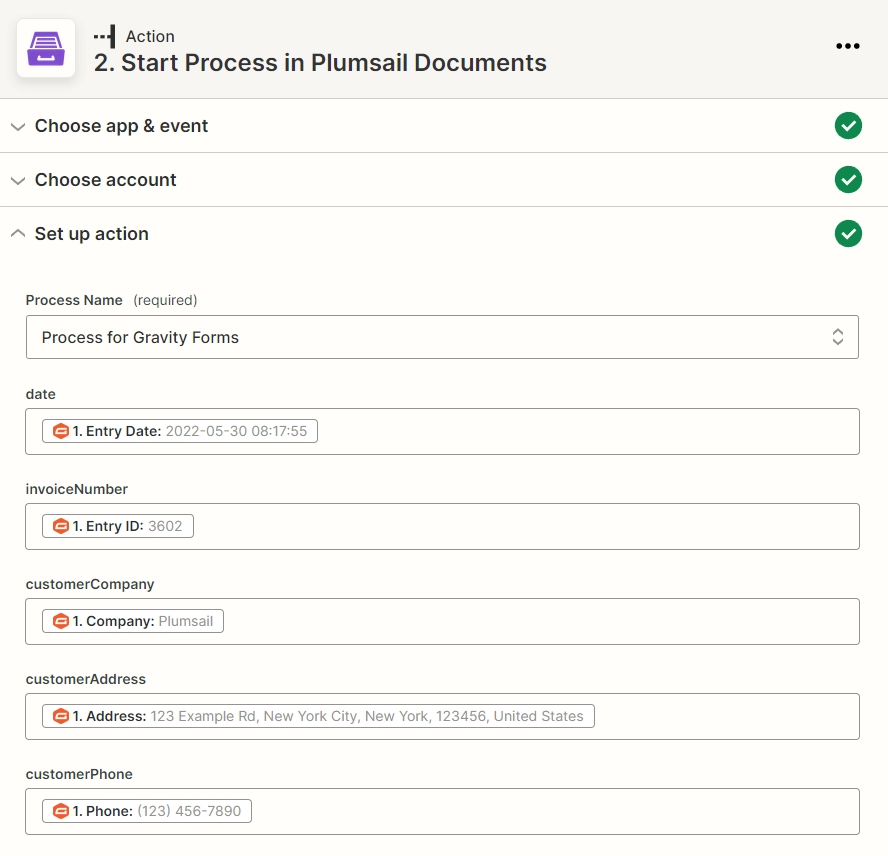This screenshot has width=888, height=856.
Task: Click the Choose account heading text
Action: click(105, 180)
